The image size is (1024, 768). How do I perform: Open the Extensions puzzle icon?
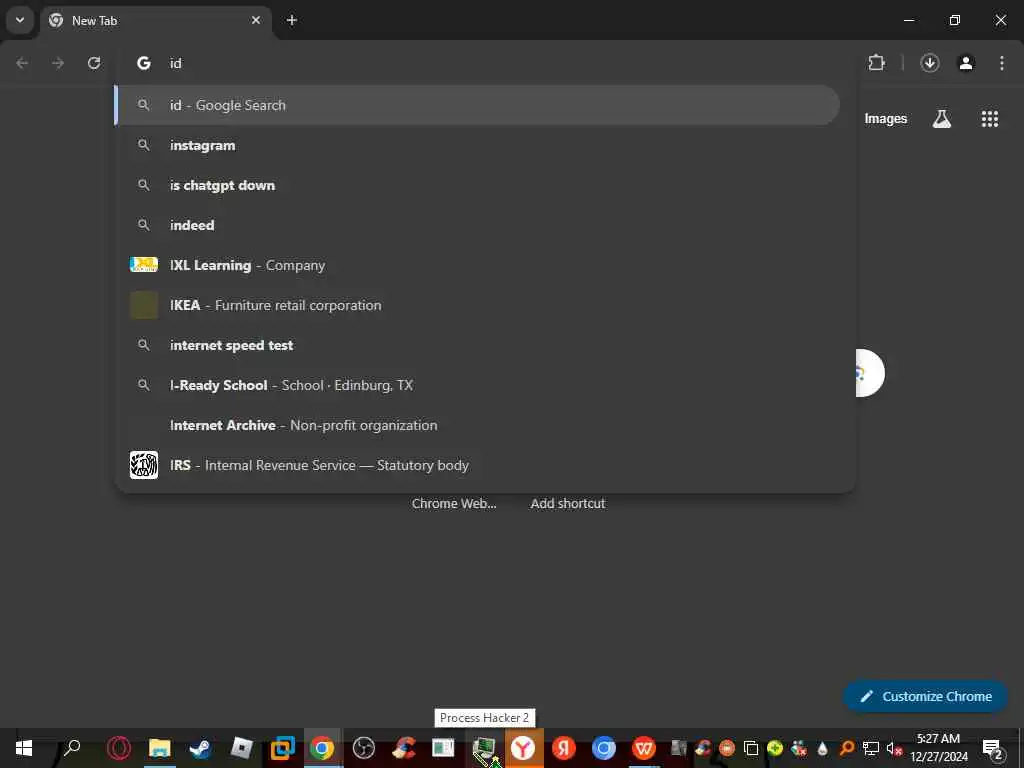876,63
